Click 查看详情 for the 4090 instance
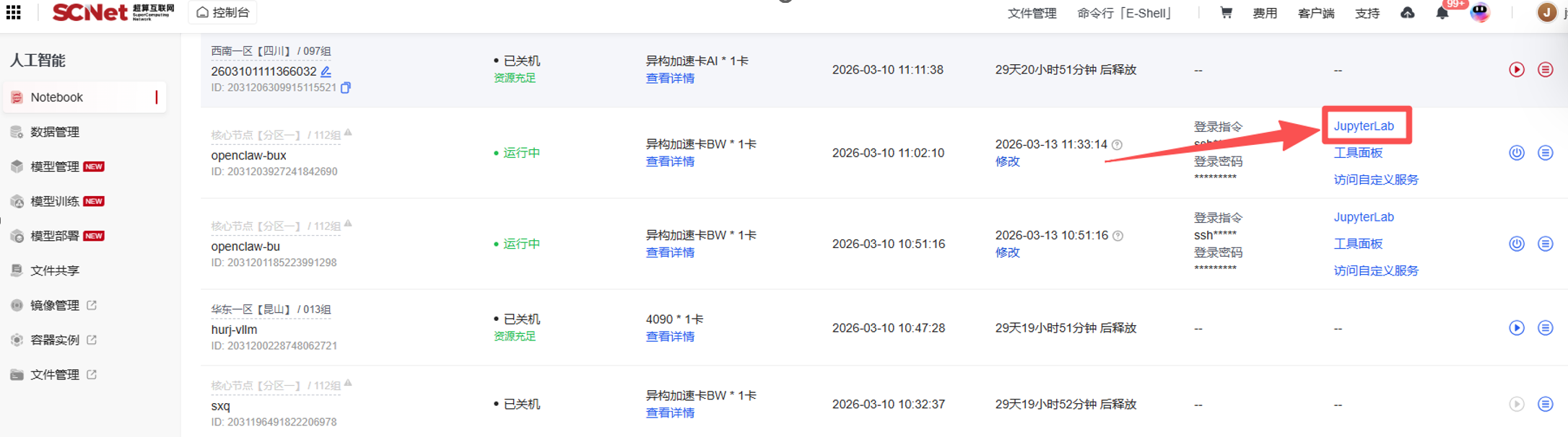The image size is (1568, 437). point(669,337)
